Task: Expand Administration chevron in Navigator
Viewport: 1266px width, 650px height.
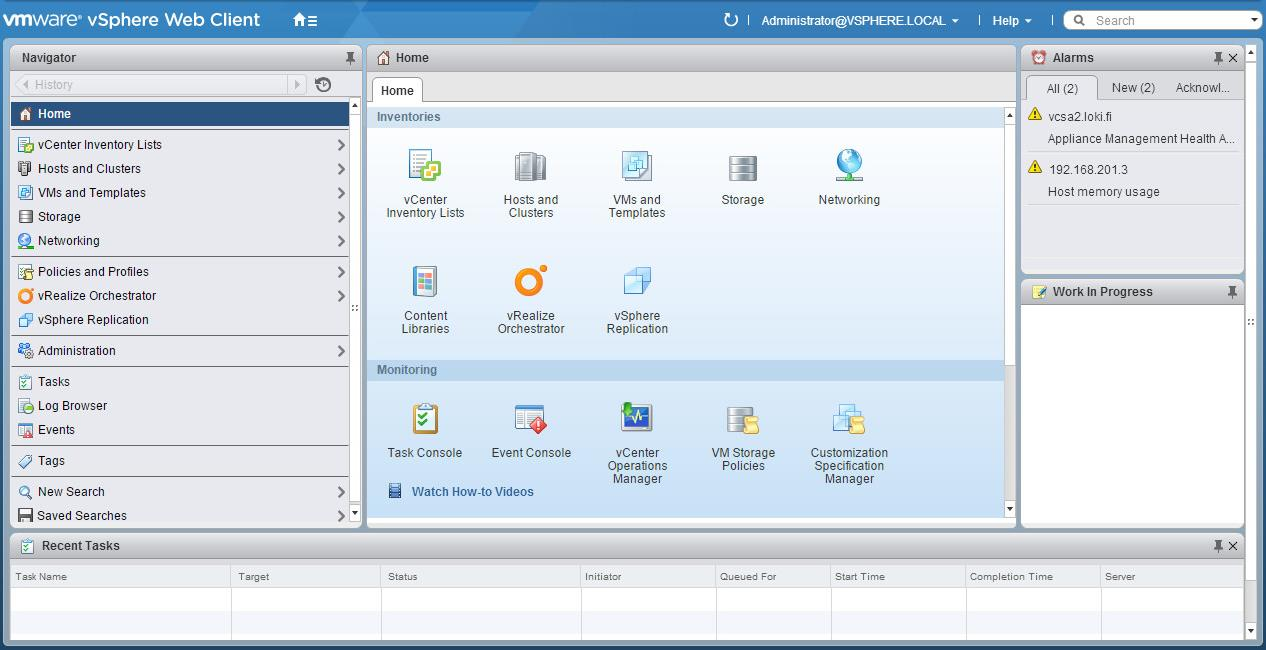Action: [341, 351]
